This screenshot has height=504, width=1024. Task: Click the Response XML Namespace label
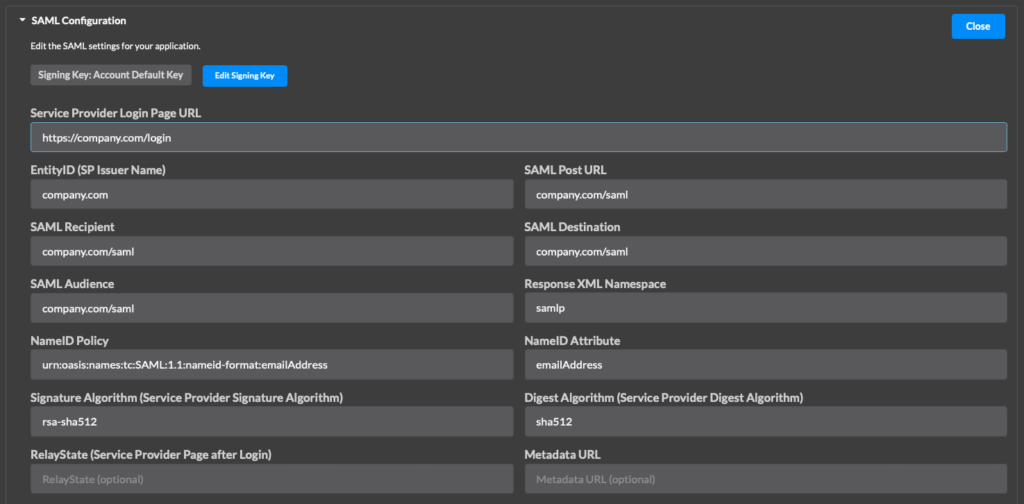[595, 284]
